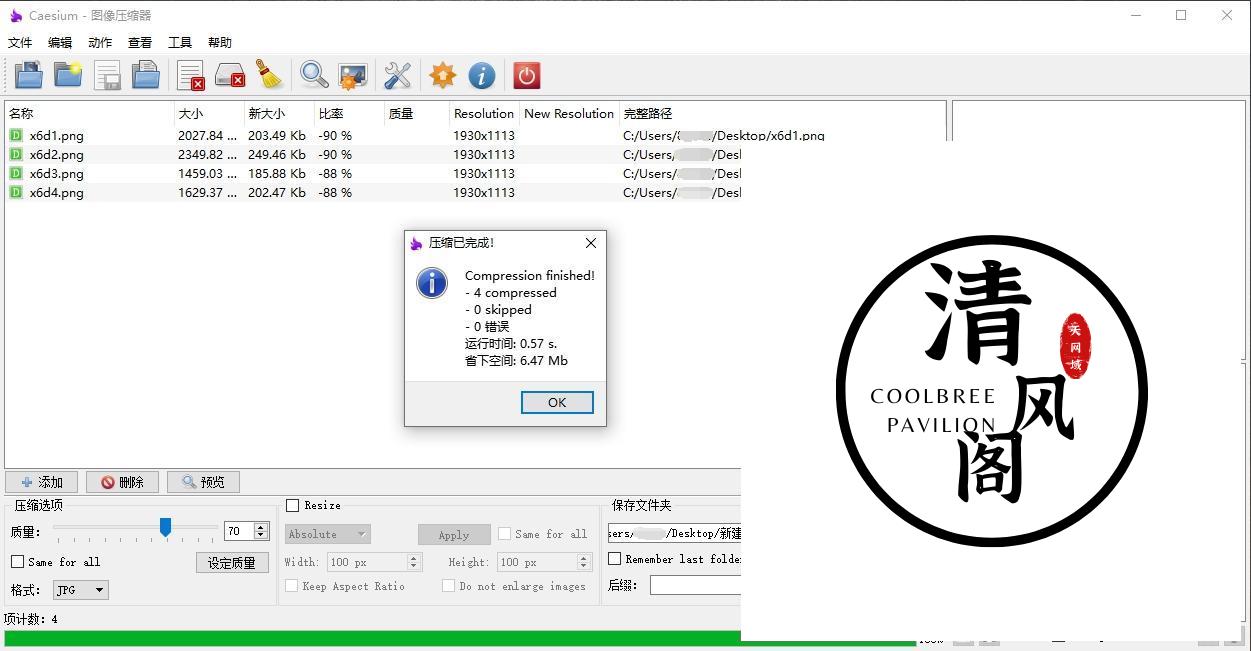Image resolution: width=1251 pixels, height=651 pixels.
Task: Open the Absolute resize mode dropdown
Action: click(x=328, y=535)
